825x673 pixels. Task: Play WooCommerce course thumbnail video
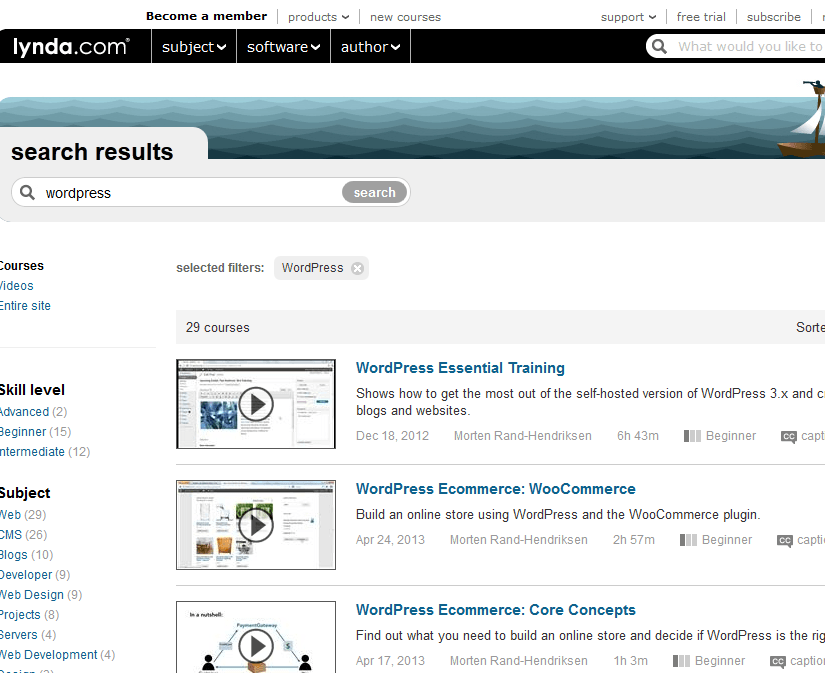[256, 525]
